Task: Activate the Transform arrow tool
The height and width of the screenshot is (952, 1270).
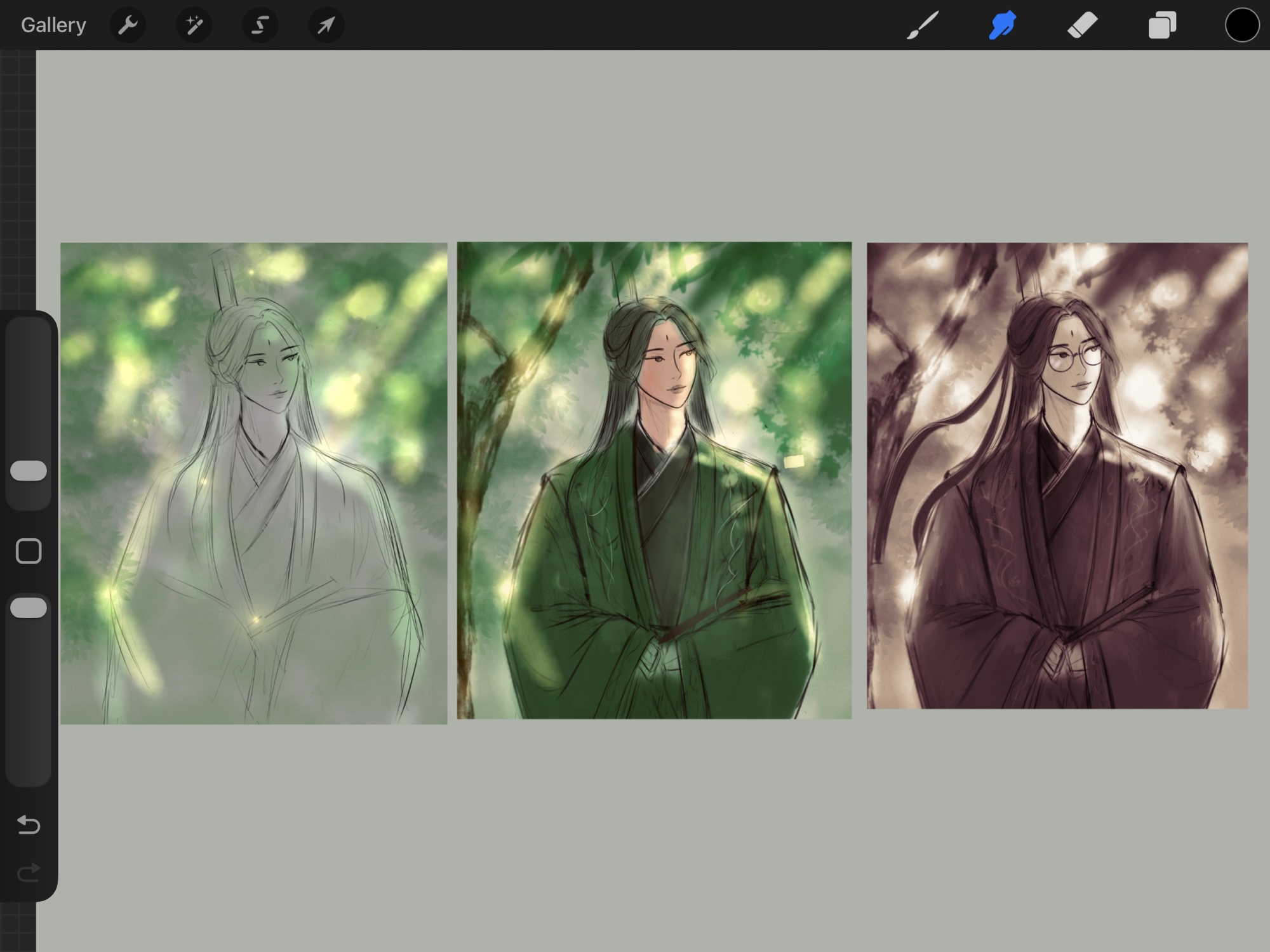Action: tap(326, 25)
